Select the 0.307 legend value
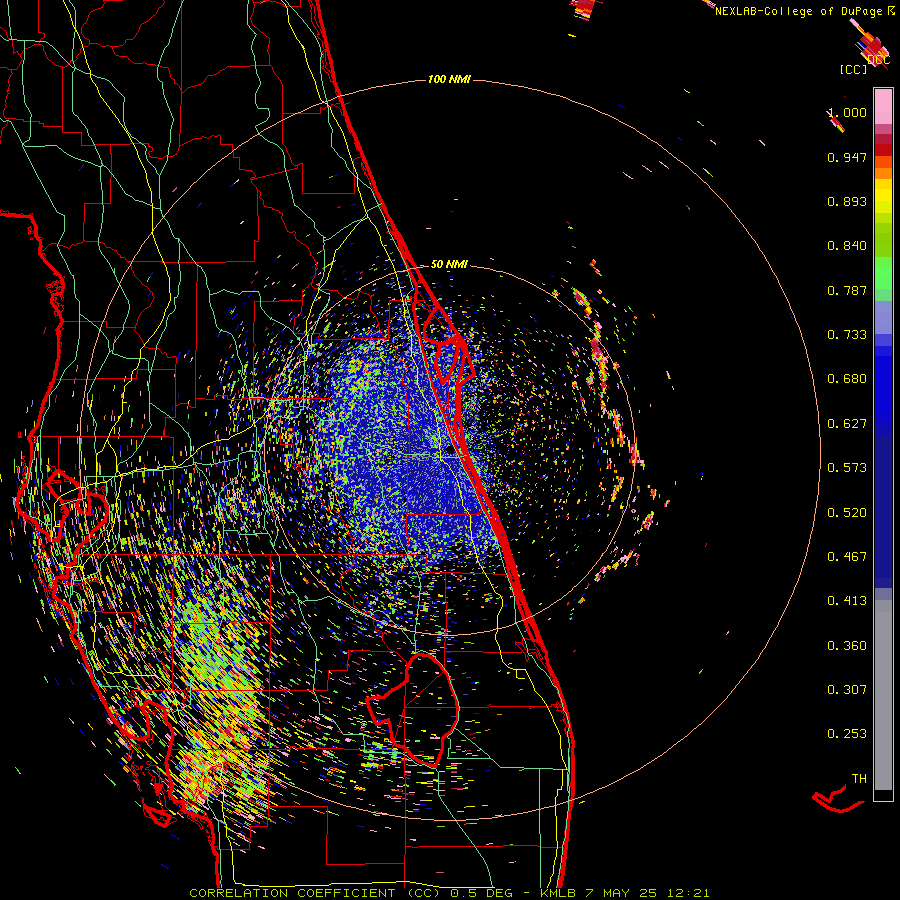 click(x=847, y=690)
